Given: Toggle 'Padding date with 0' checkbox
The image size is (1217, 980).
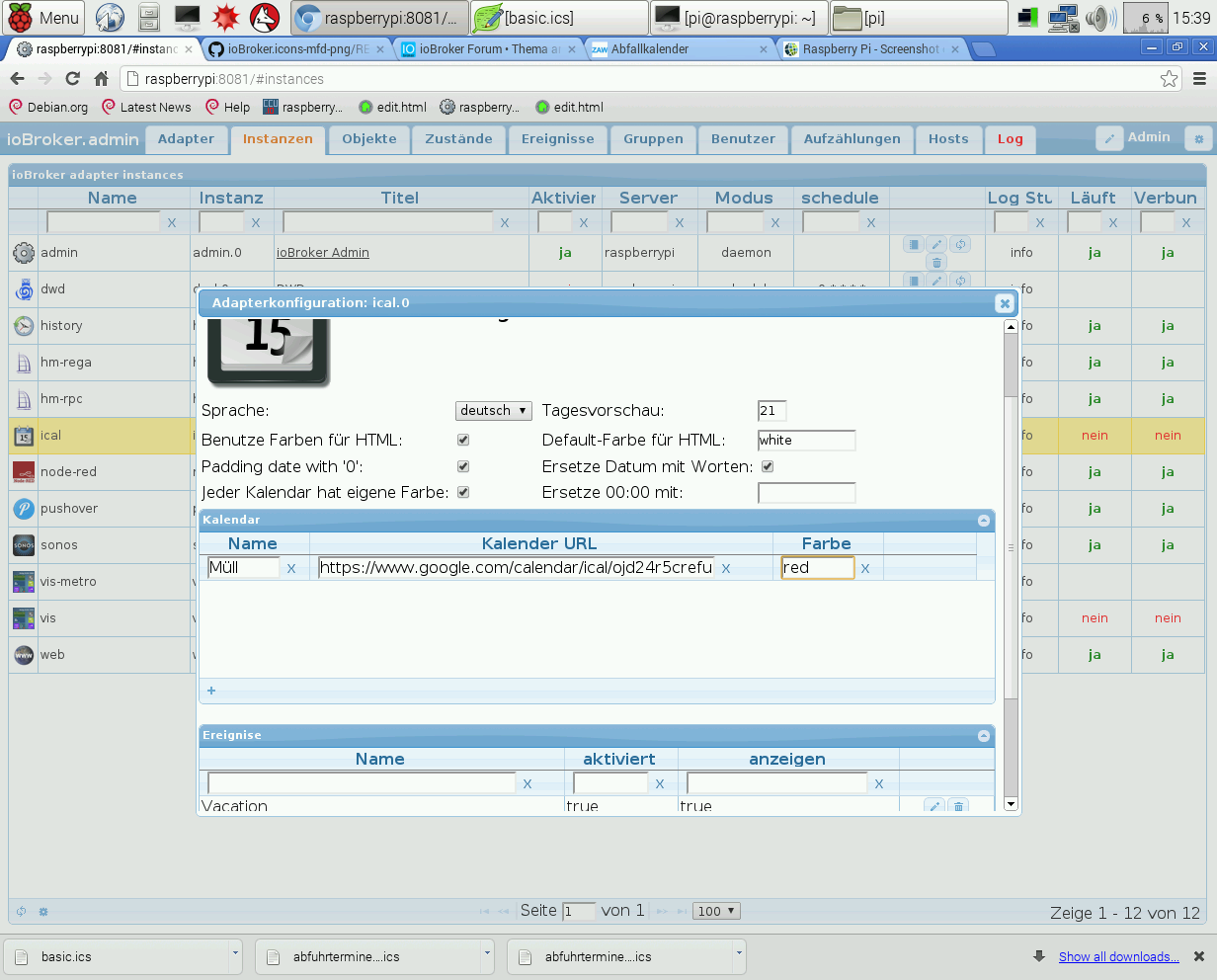Looking at the screenshot, I should 463,466.
